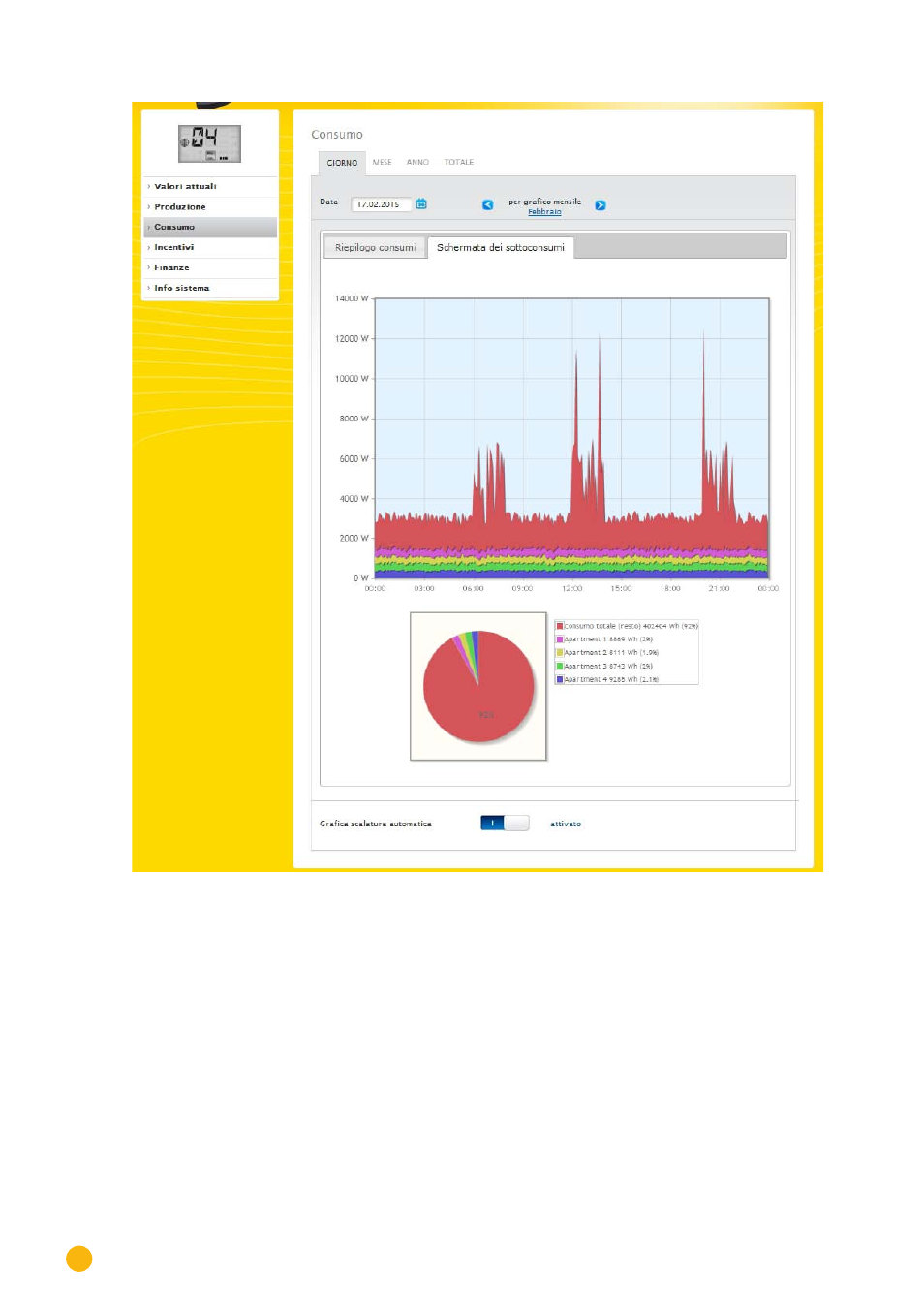Click the 14000 W axis label
This screenshot has height=1307, width=924.
(352, 298)
